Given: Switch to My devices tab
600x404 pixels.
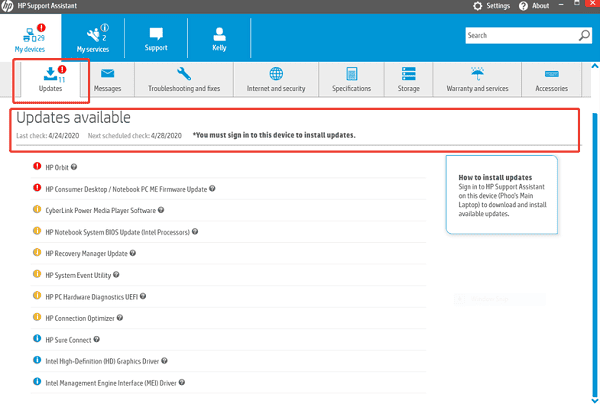Looking at the screenshot, I should coord(29,36).
